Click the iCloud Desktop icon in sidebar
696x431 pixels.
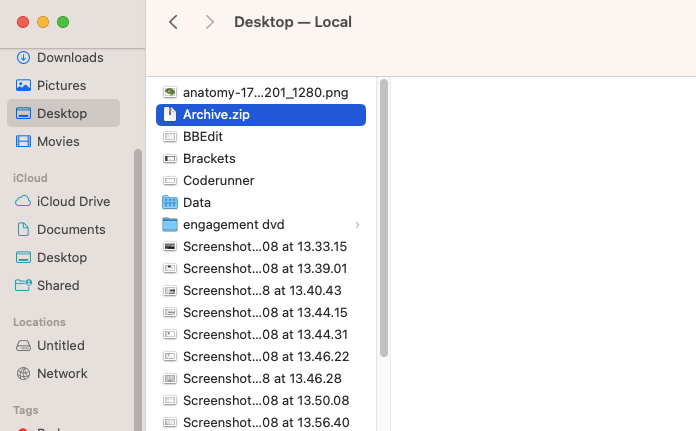[23, 257]
